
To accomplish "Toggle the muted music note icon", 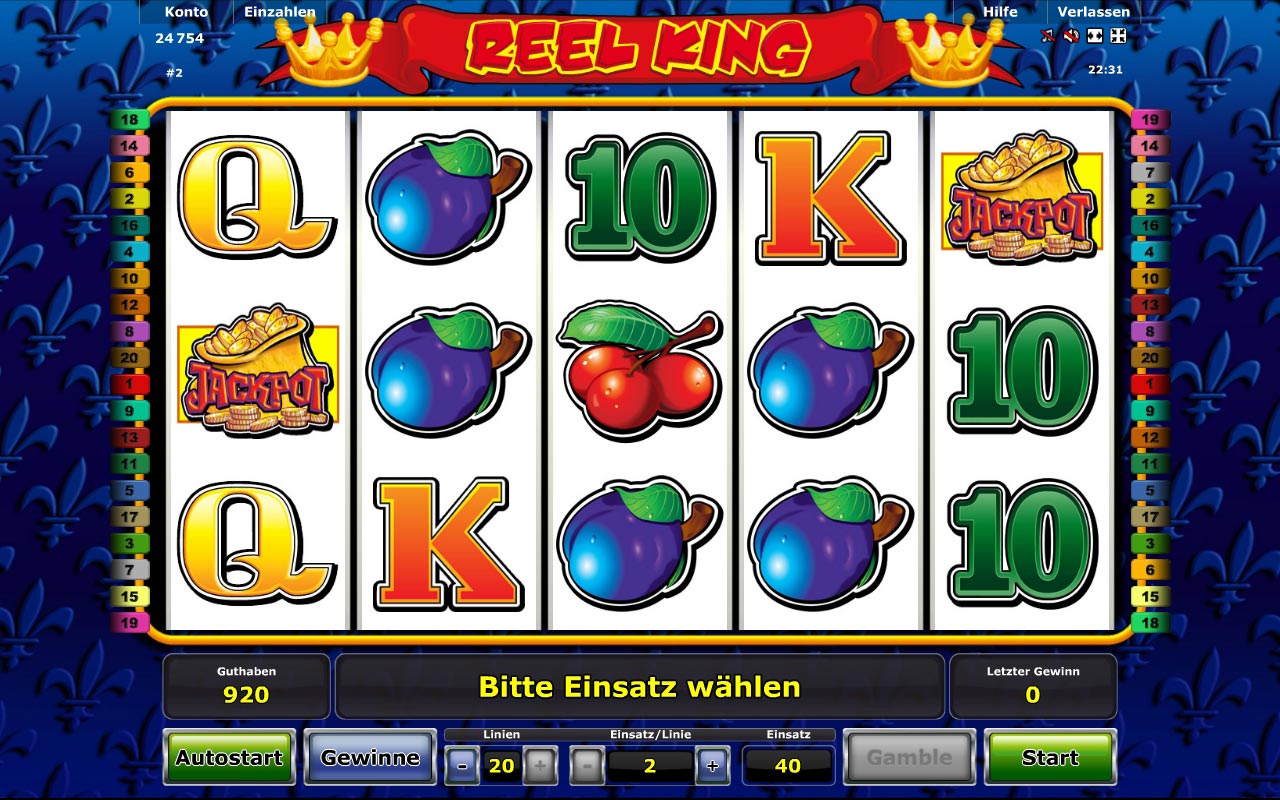I will pos(1047,36).
